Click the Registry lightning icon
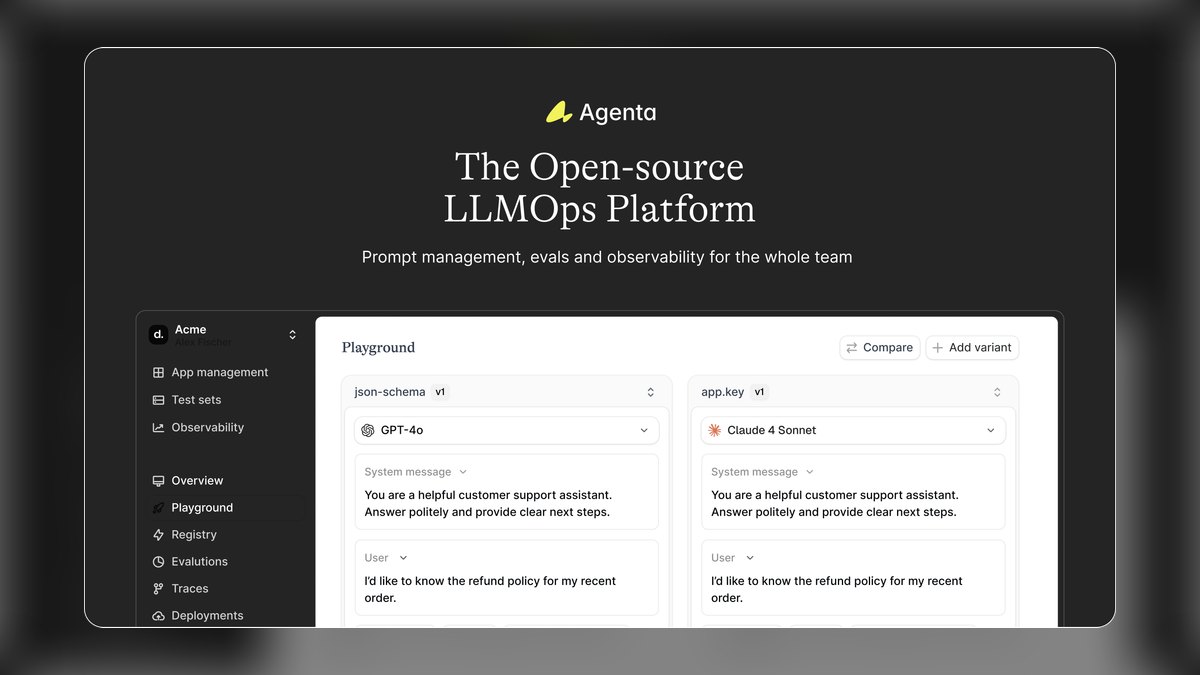1200x675 pixels. pos(158,535)
